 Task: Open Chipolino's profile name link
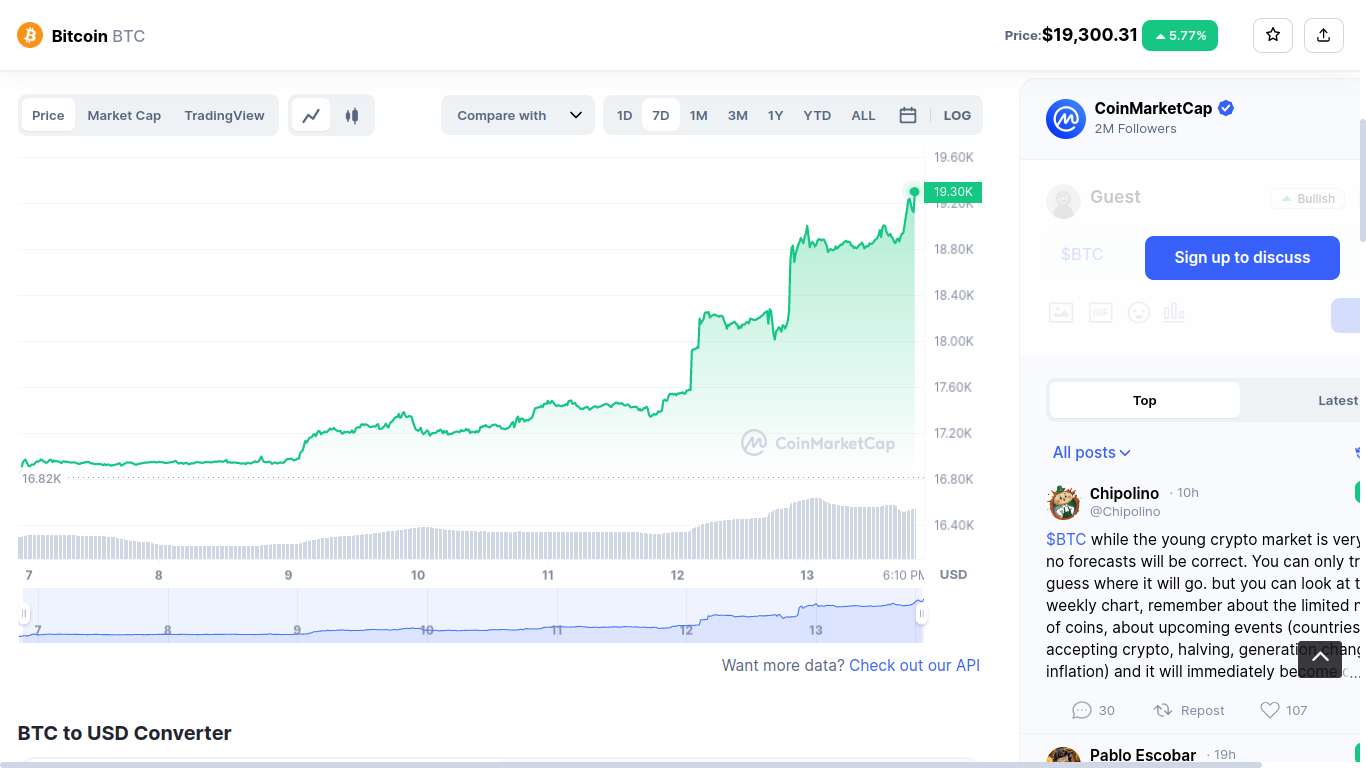point(1124,493)
